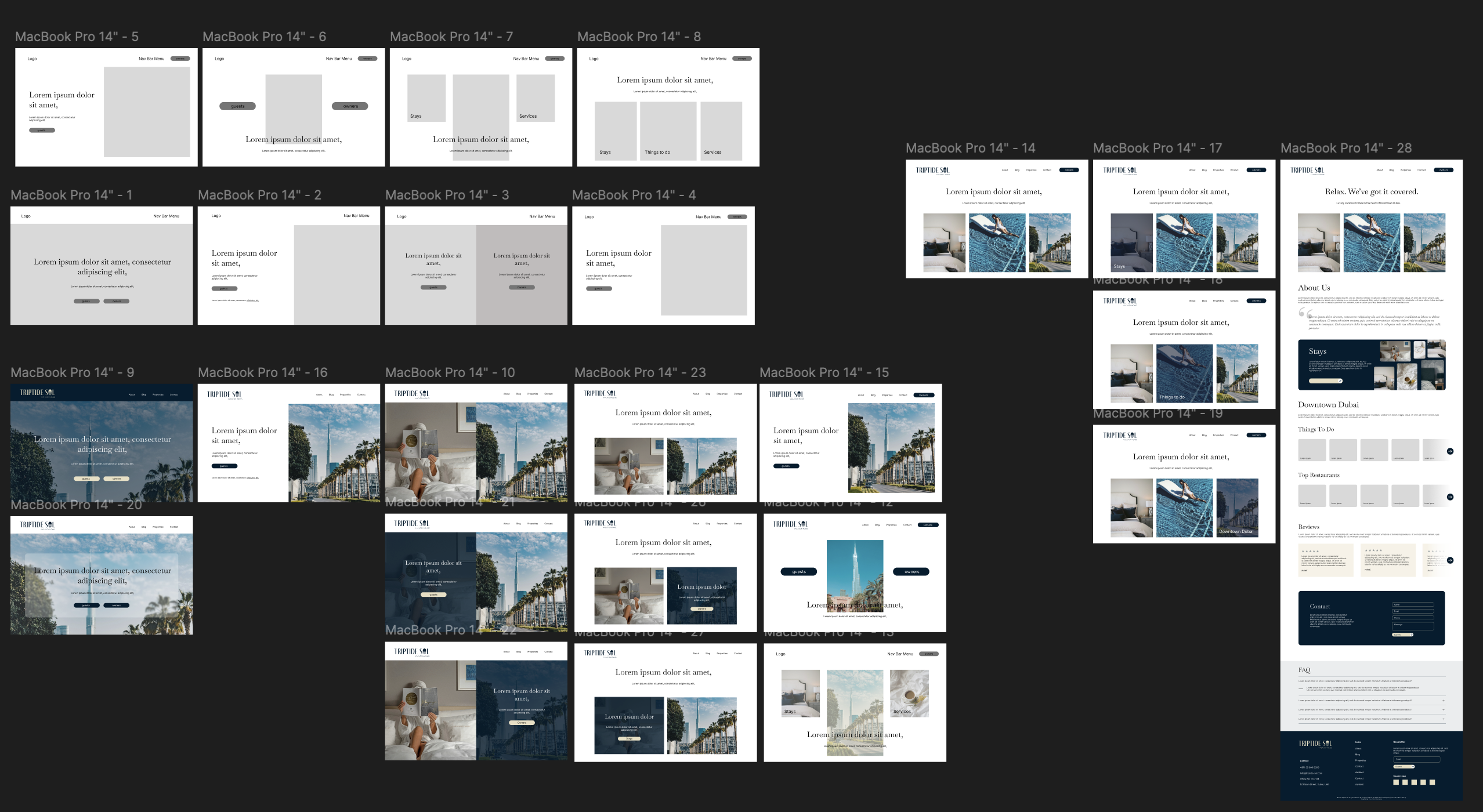1483x812 pixels.
Task: Click the Triptide Sol logo in frame 16
Action: [x=225, y=395]
